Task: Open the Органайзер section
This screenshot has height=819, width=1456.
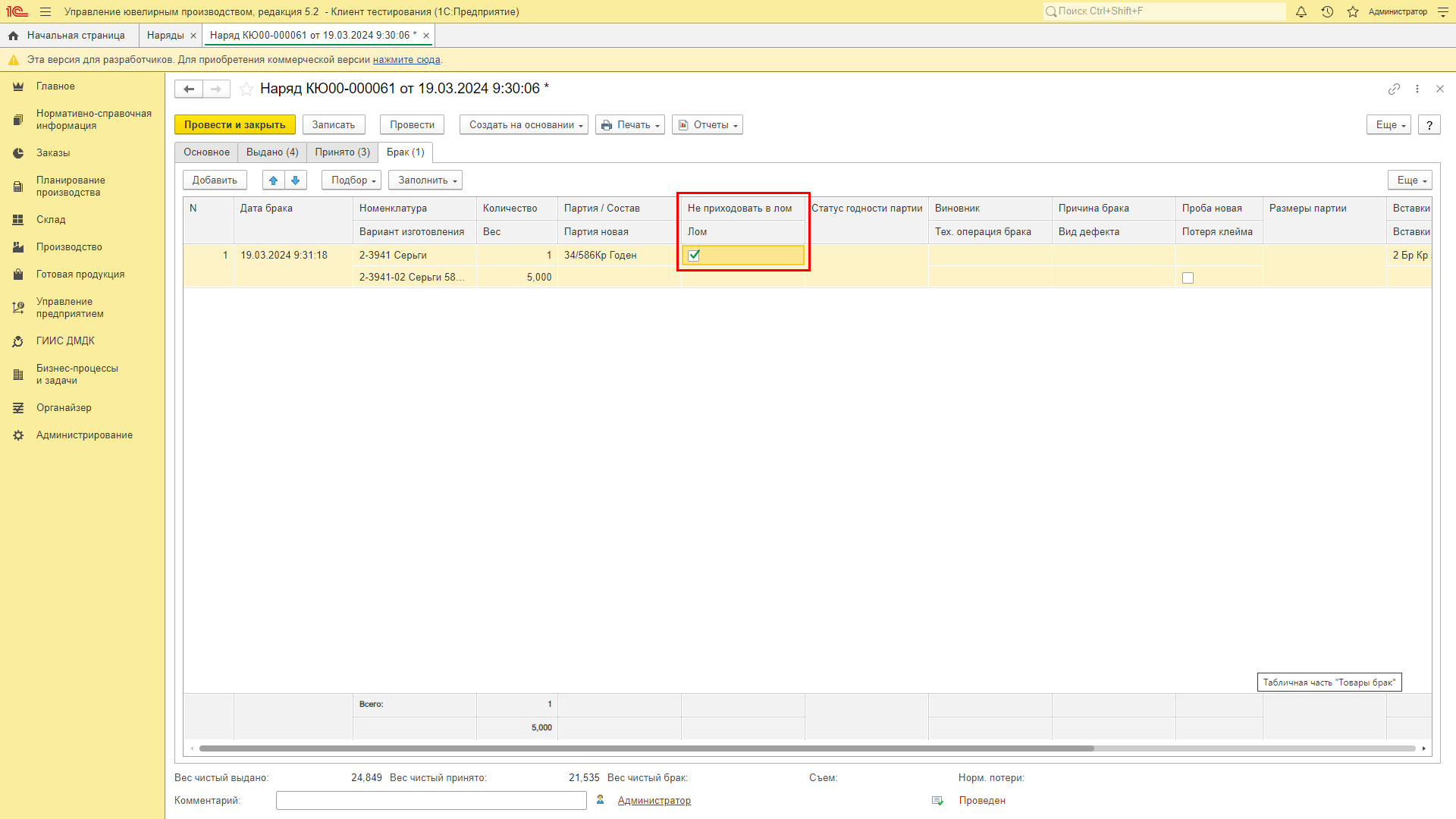Action: (x=64, y=408)
